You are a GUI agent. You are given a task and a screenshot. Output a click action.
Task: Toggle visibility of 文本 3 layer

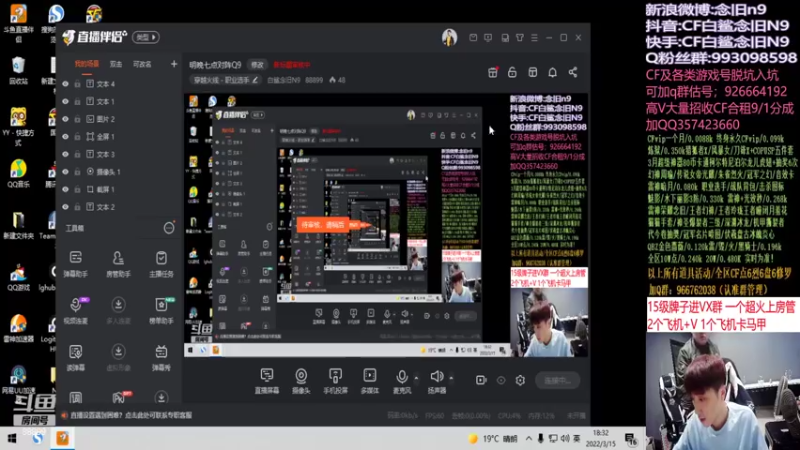pyautogui.click(x=65, y=154)
